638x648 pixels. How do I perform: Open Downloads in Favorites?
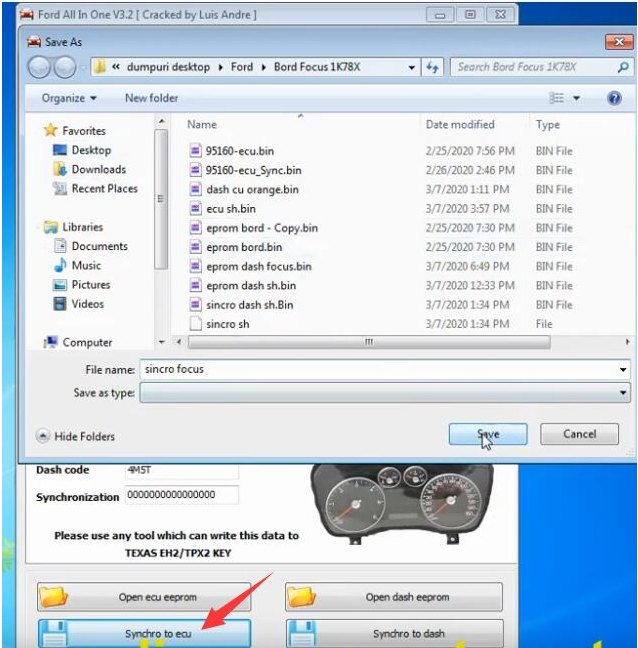[x=98, y=170]
